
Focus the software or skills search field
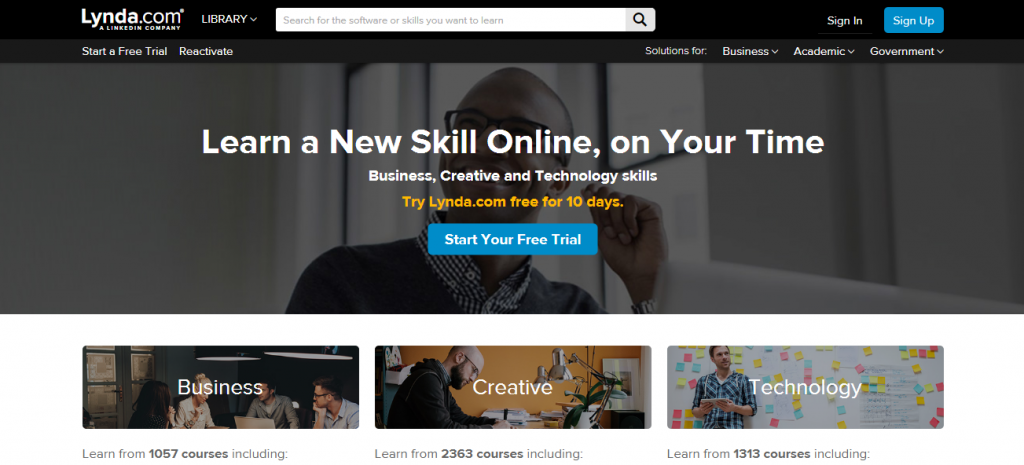[x=451, y=20]
